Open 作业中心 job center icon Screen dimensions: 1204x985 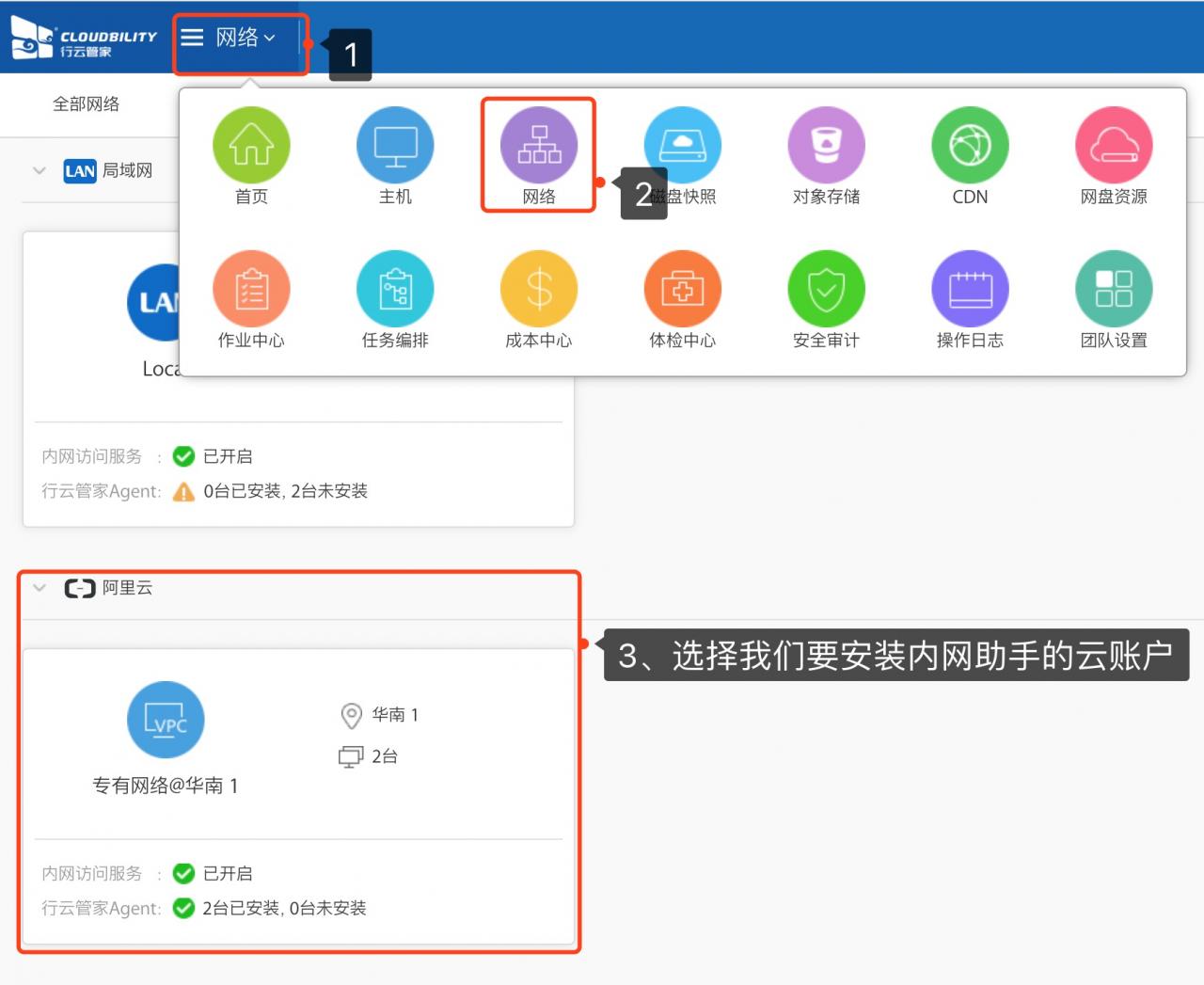pos(251,289)
